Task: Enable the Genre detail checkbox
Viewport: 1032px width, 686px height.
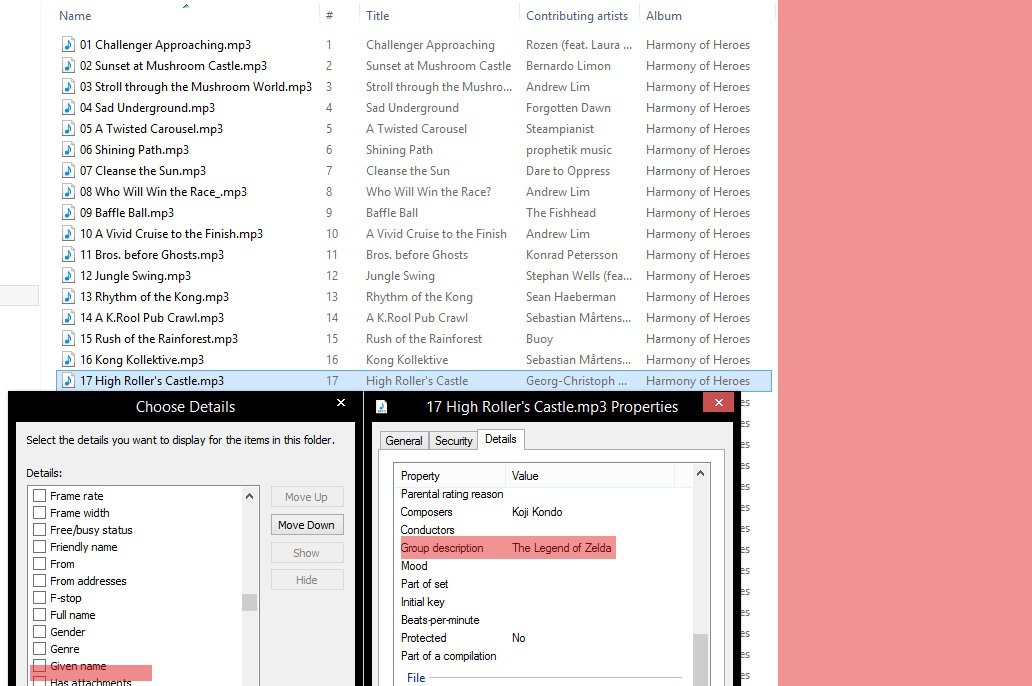Action: pyautogui.click(x=39, y=648)
